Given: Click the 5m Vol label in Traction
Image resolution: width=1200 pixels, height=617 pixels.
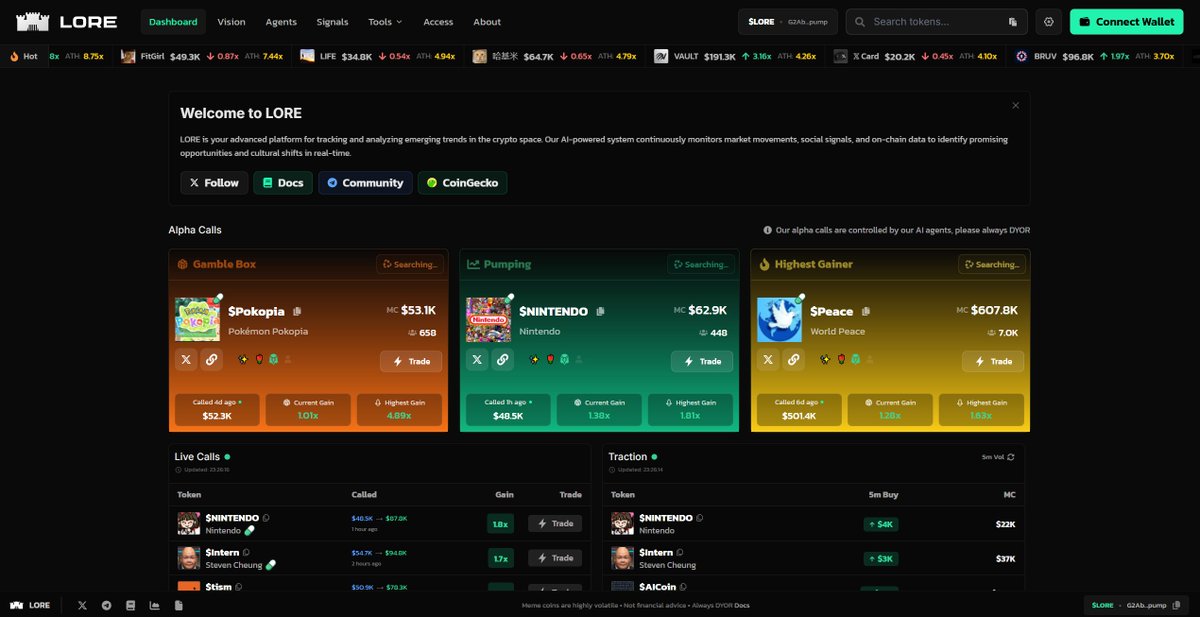Looking at the screenshot, I should (992, 457).
